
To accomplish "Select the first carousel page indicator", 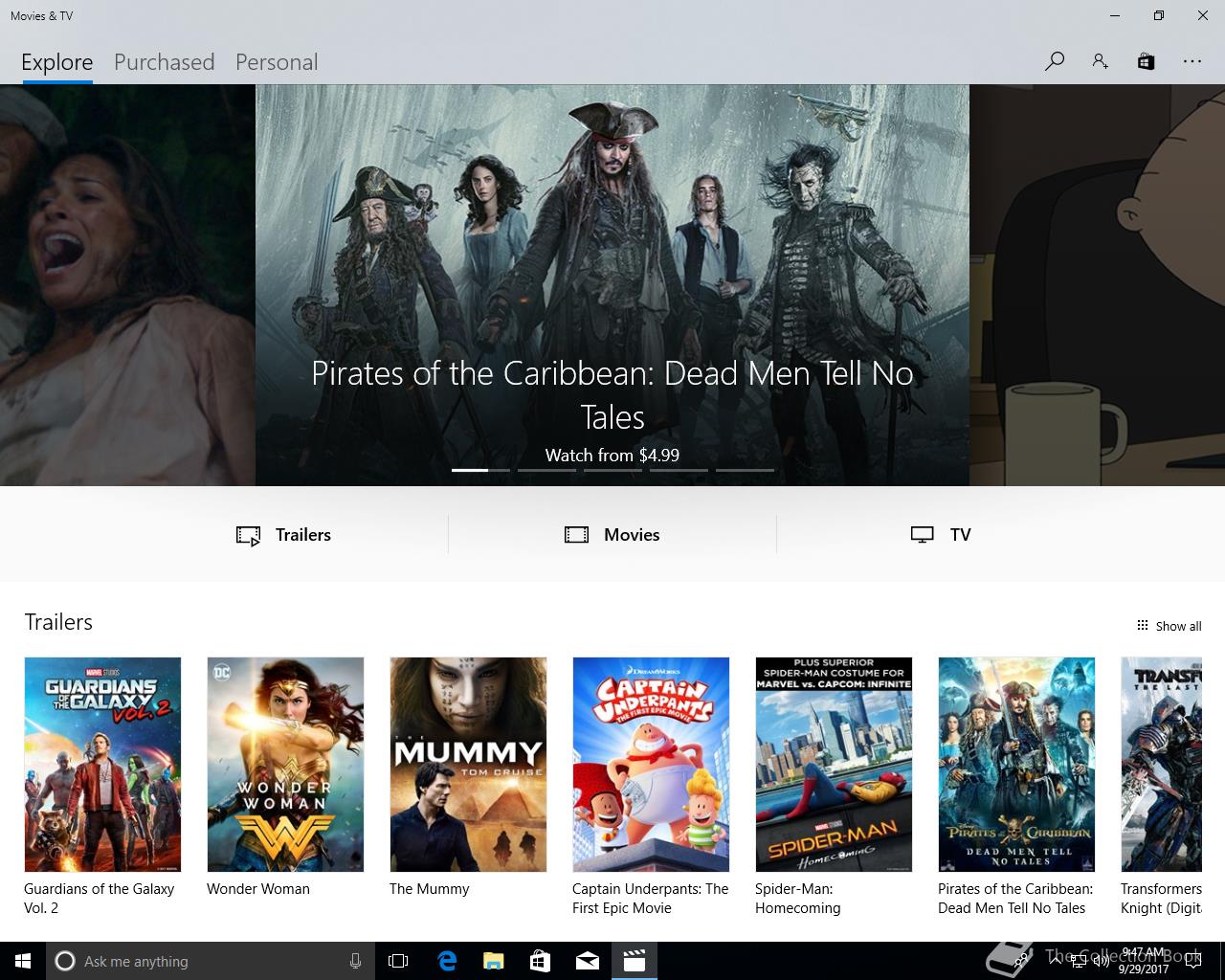I will point(480,470).
